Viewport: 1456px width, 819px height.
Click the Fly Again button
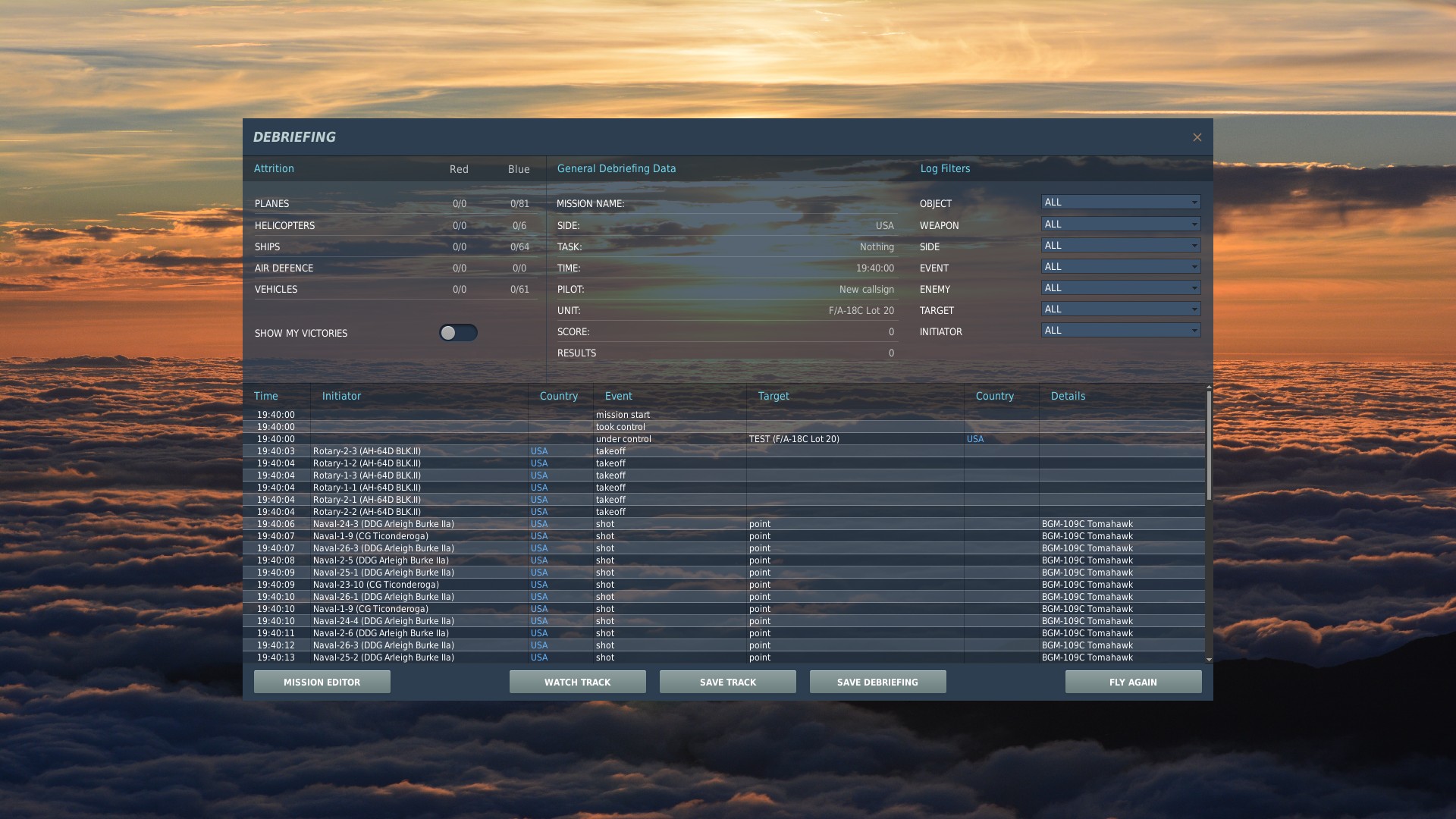pos(1133,682)
